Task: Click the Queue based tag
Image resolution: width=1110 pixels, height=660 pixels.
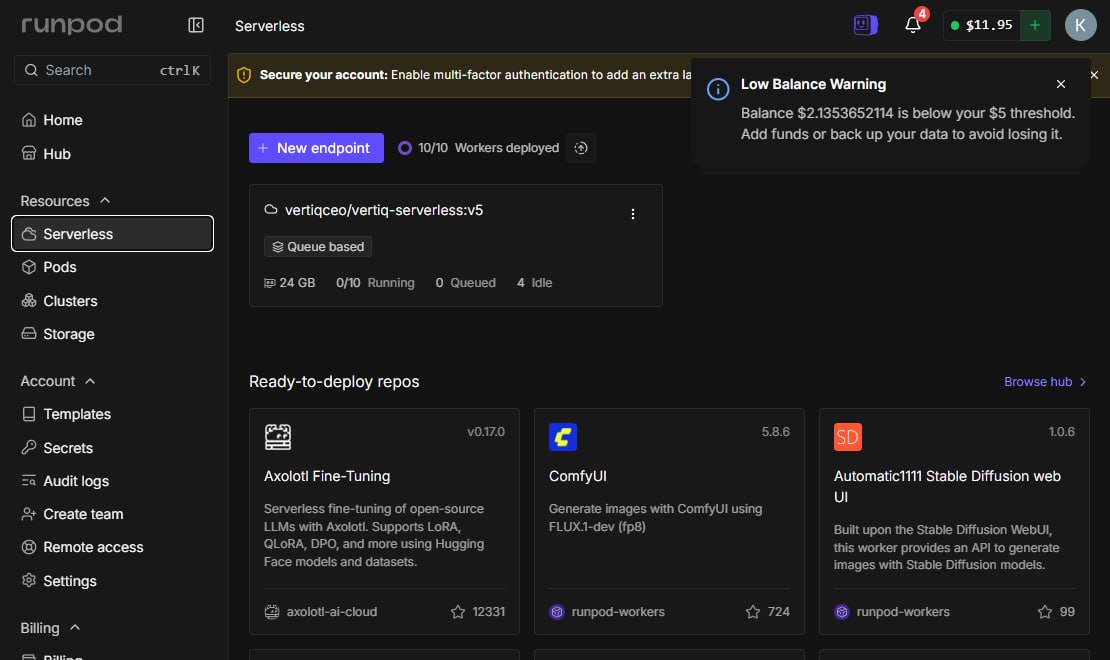Action: click(x=318, y=246)
